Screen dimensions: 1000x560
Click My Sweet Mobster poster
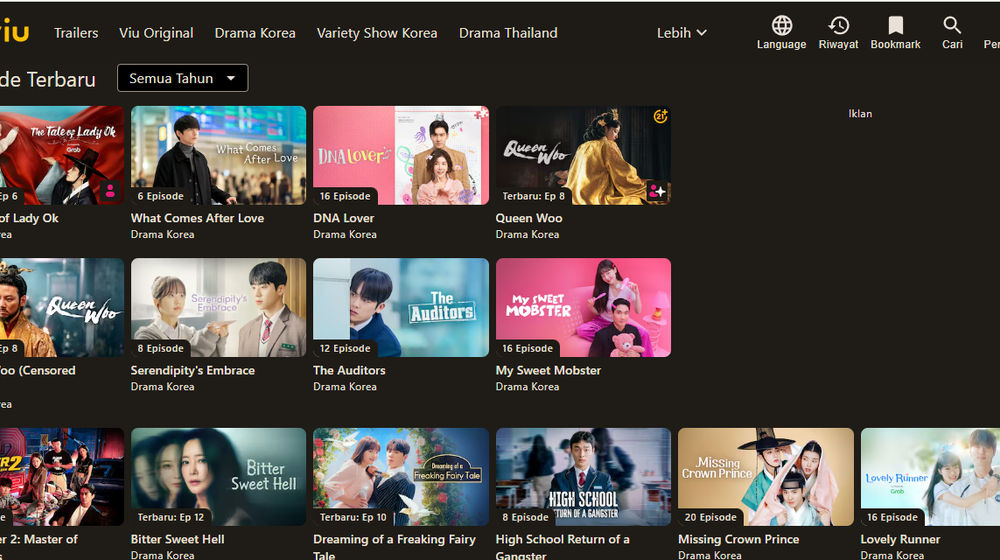point(583,307)
